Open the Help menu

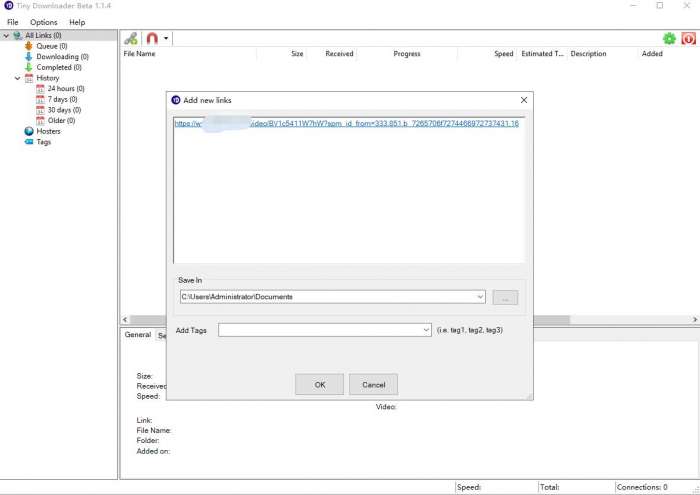[77, 22]
